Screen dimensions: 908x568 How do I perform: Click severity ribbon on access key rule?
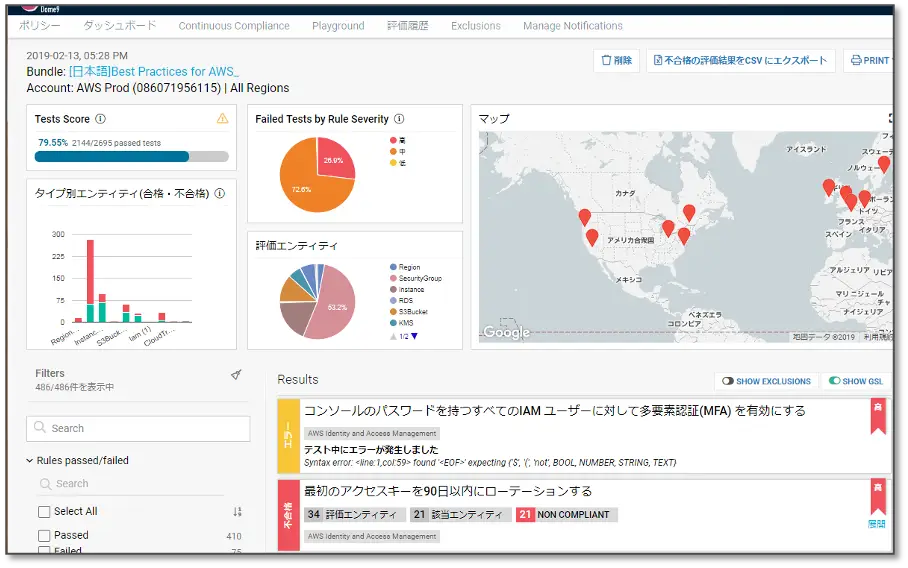pos(878,497)
